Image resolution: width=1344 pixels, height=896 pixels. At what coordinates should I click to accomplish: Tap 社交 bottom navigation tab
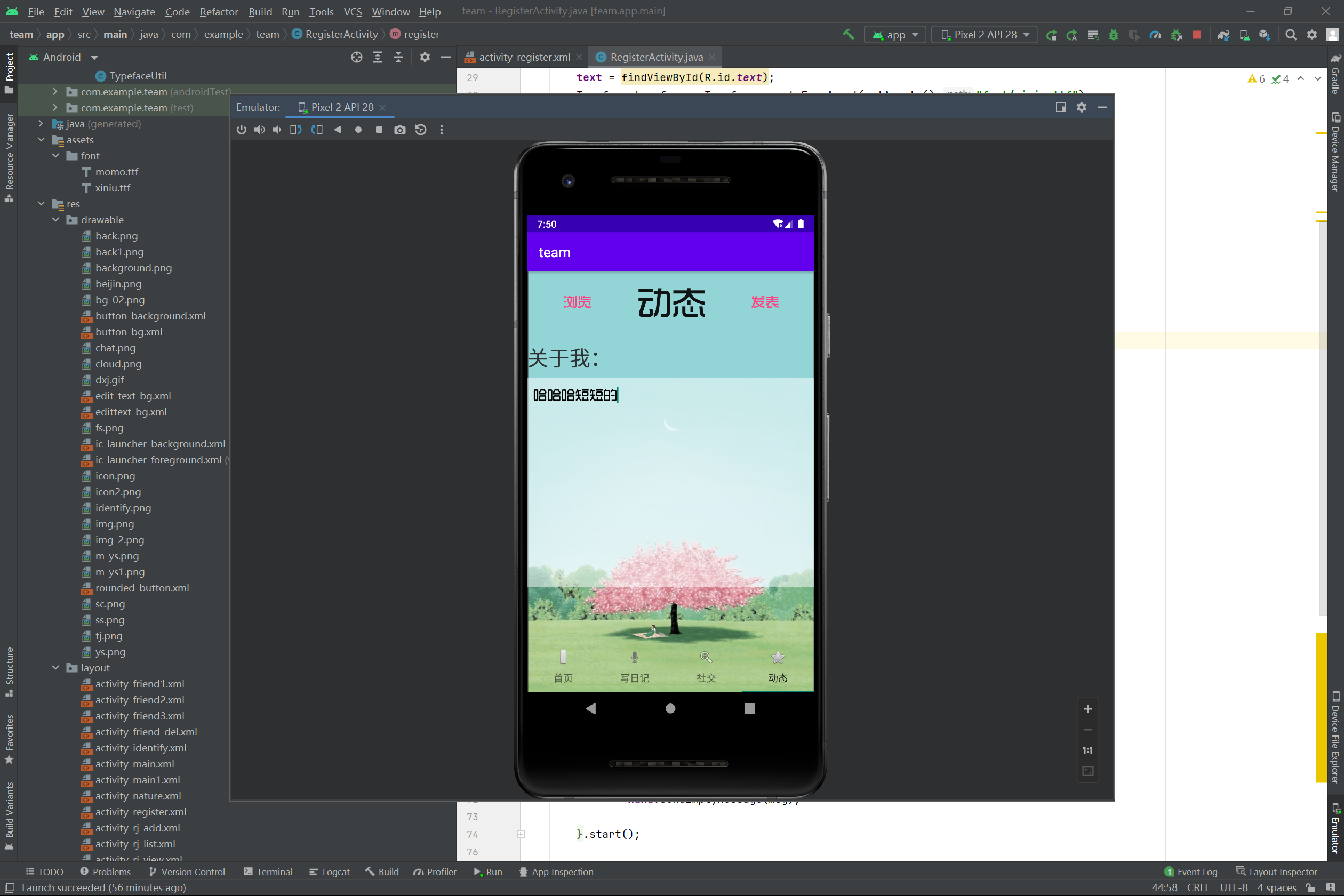[x=706, y=666]
